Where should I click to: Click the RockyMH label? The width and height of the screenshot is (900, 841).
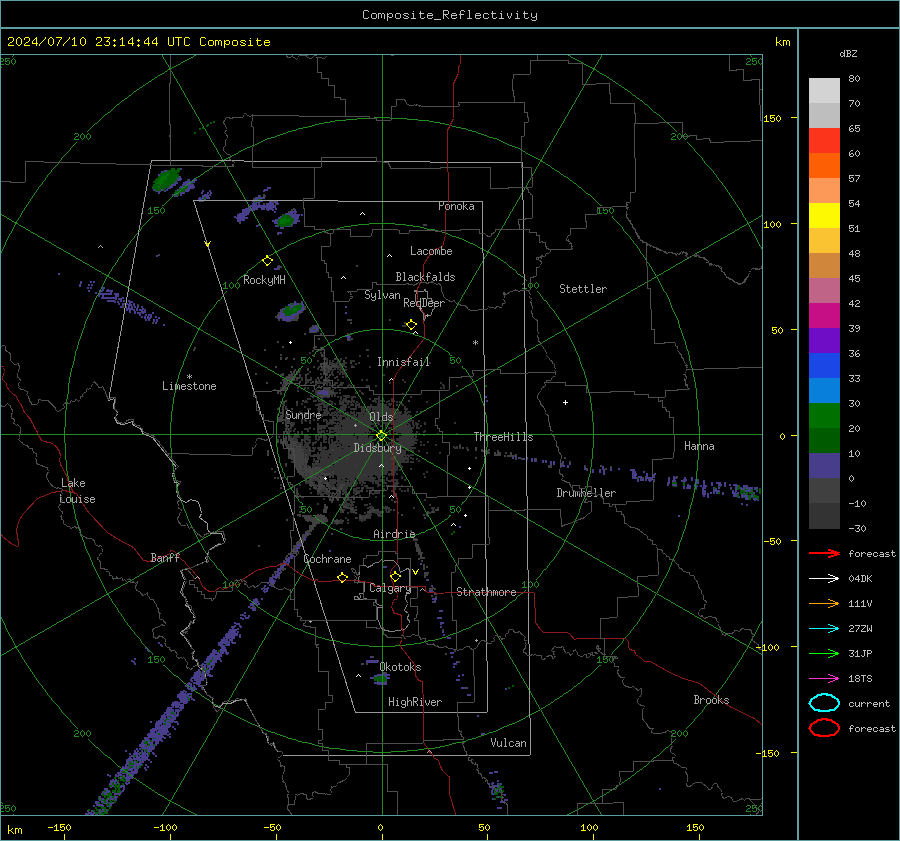point(264,280)
